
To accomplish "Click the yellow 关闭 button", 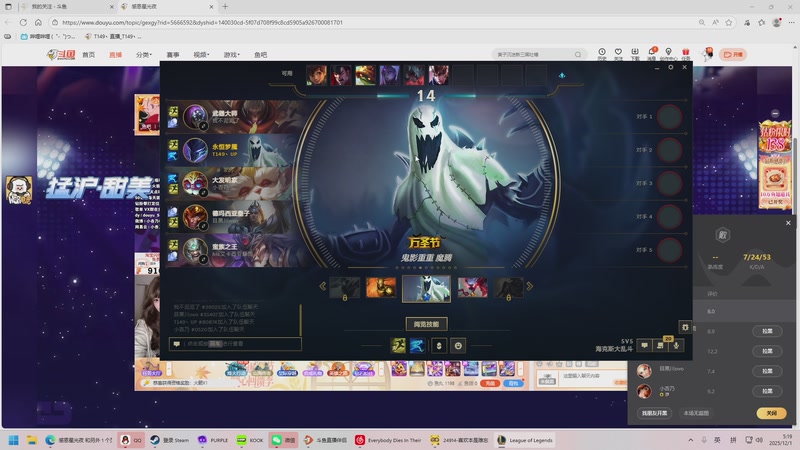I will tap(771, 413).
